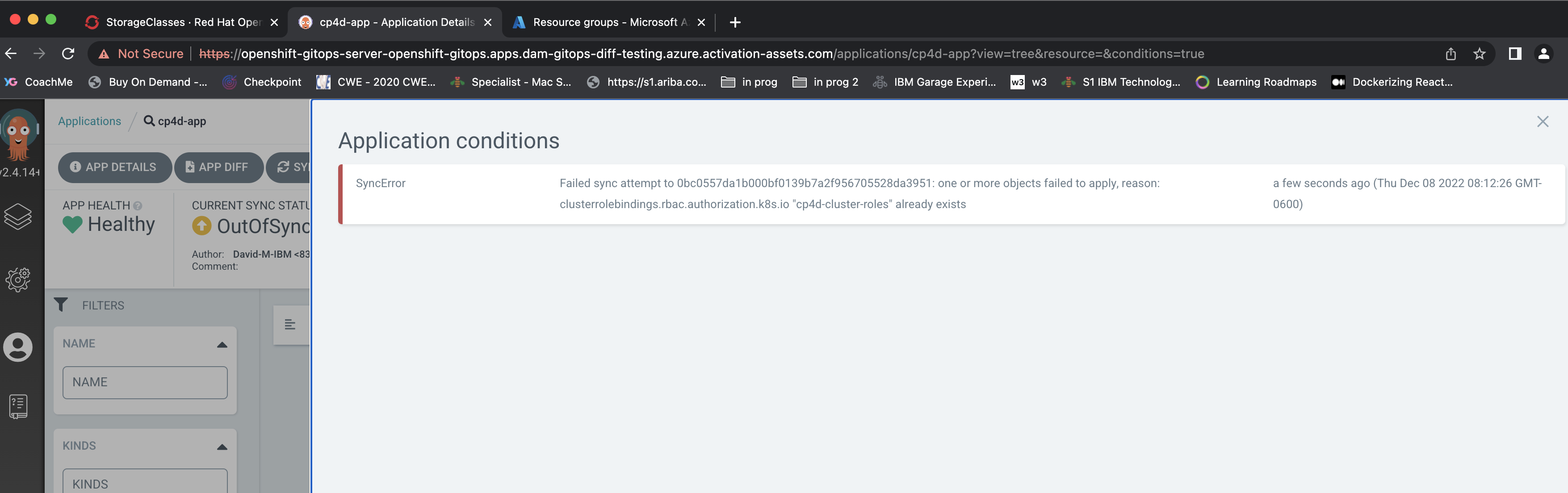Reload the page using the browser refresh icon
Viewport: 1568px width, 493px height.
68,54
